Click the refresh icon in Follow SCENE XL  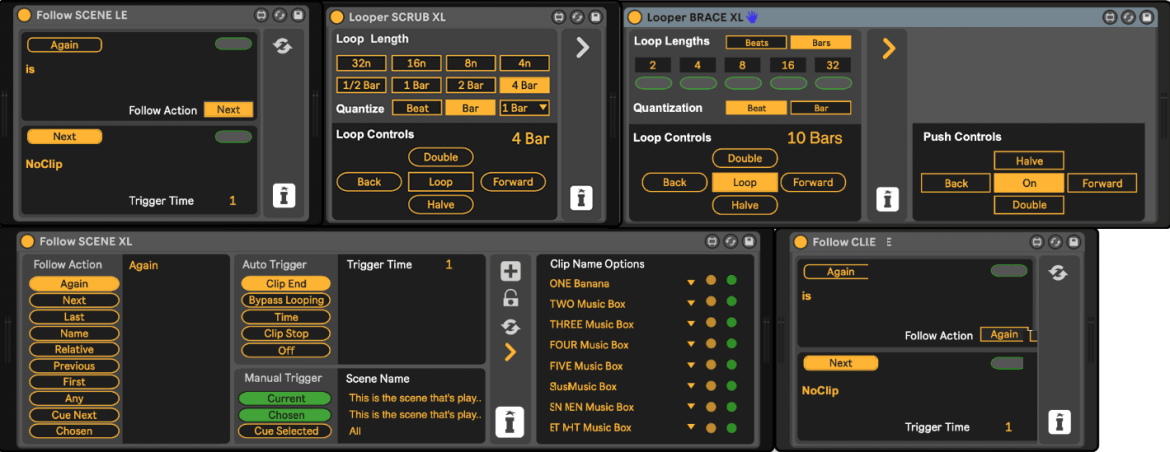pos(510,326)
